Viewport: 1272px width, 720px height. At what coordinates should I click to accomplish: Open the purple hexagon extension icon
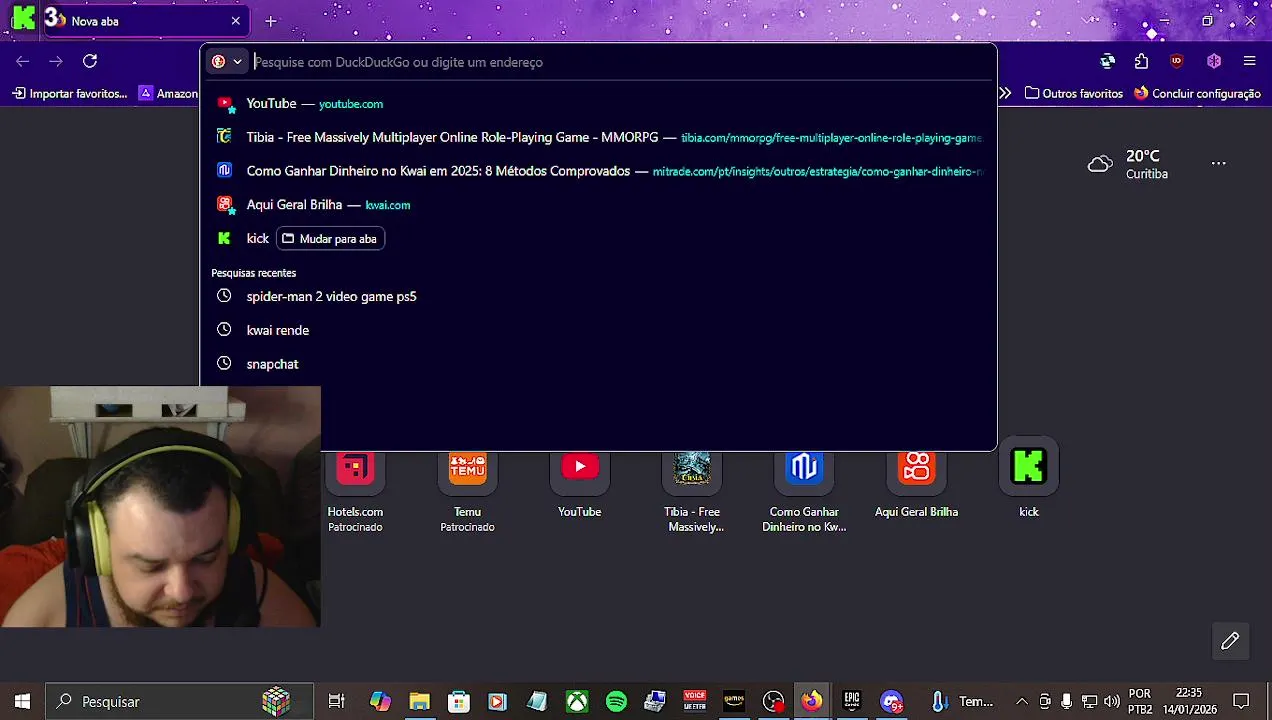click(1214, 61)
